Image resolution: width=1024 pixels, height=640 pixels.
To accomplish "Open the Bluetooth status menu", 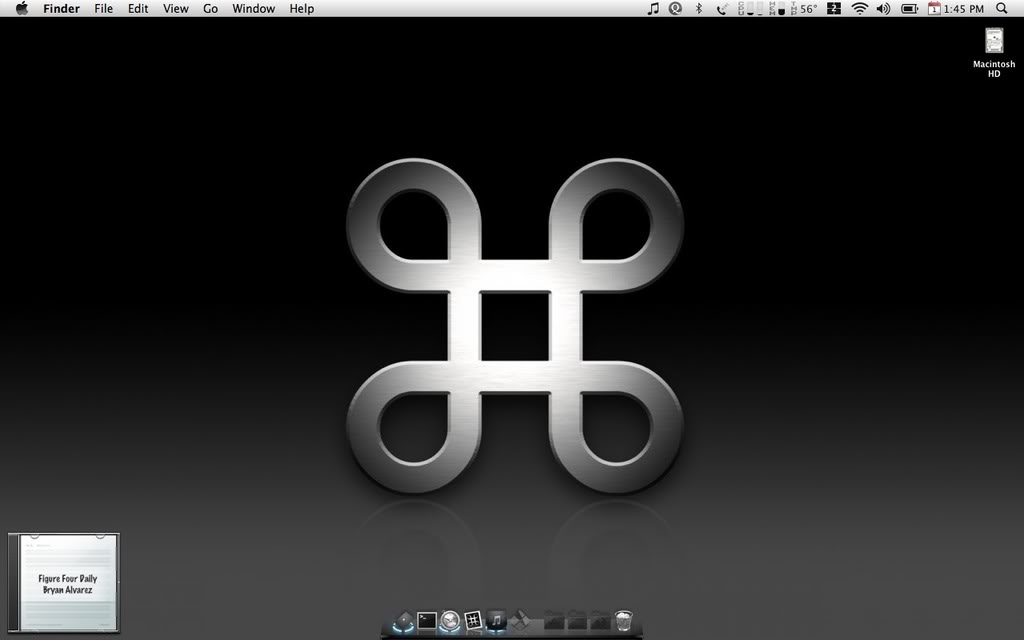I will click(x=698, y=8).
